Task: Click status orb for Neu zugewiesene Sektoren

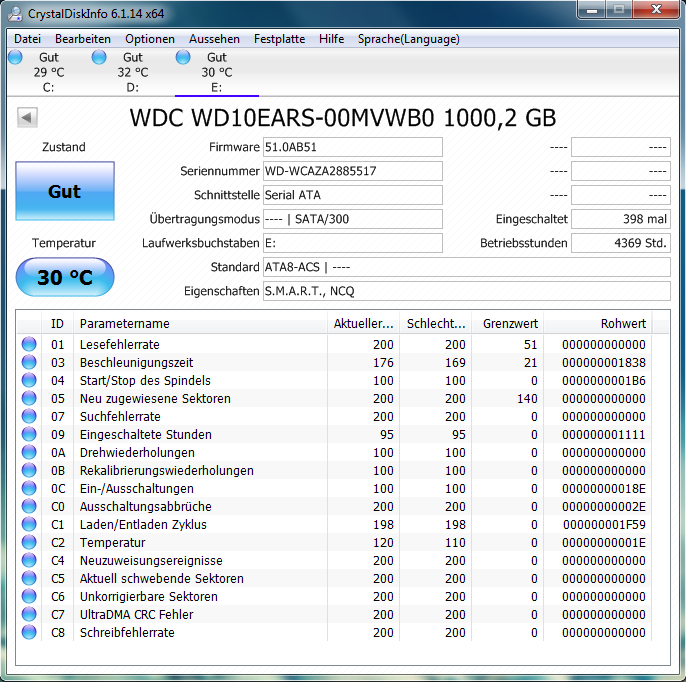Action: click(x=29, y=398)
